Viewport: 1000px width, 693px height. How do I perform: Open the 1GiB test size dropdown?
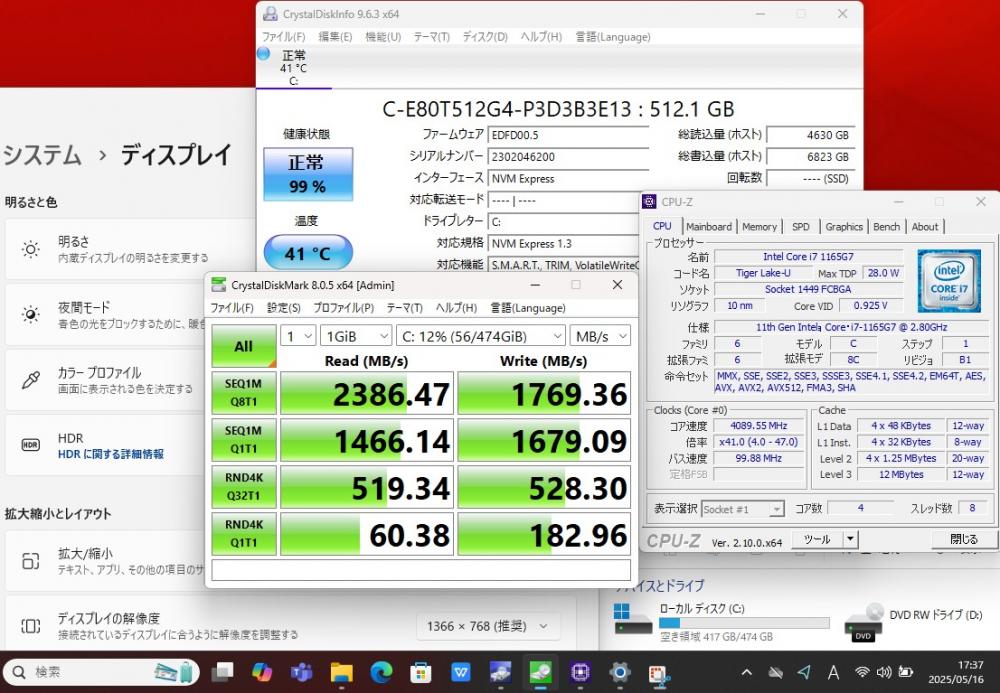click(356, 336)
